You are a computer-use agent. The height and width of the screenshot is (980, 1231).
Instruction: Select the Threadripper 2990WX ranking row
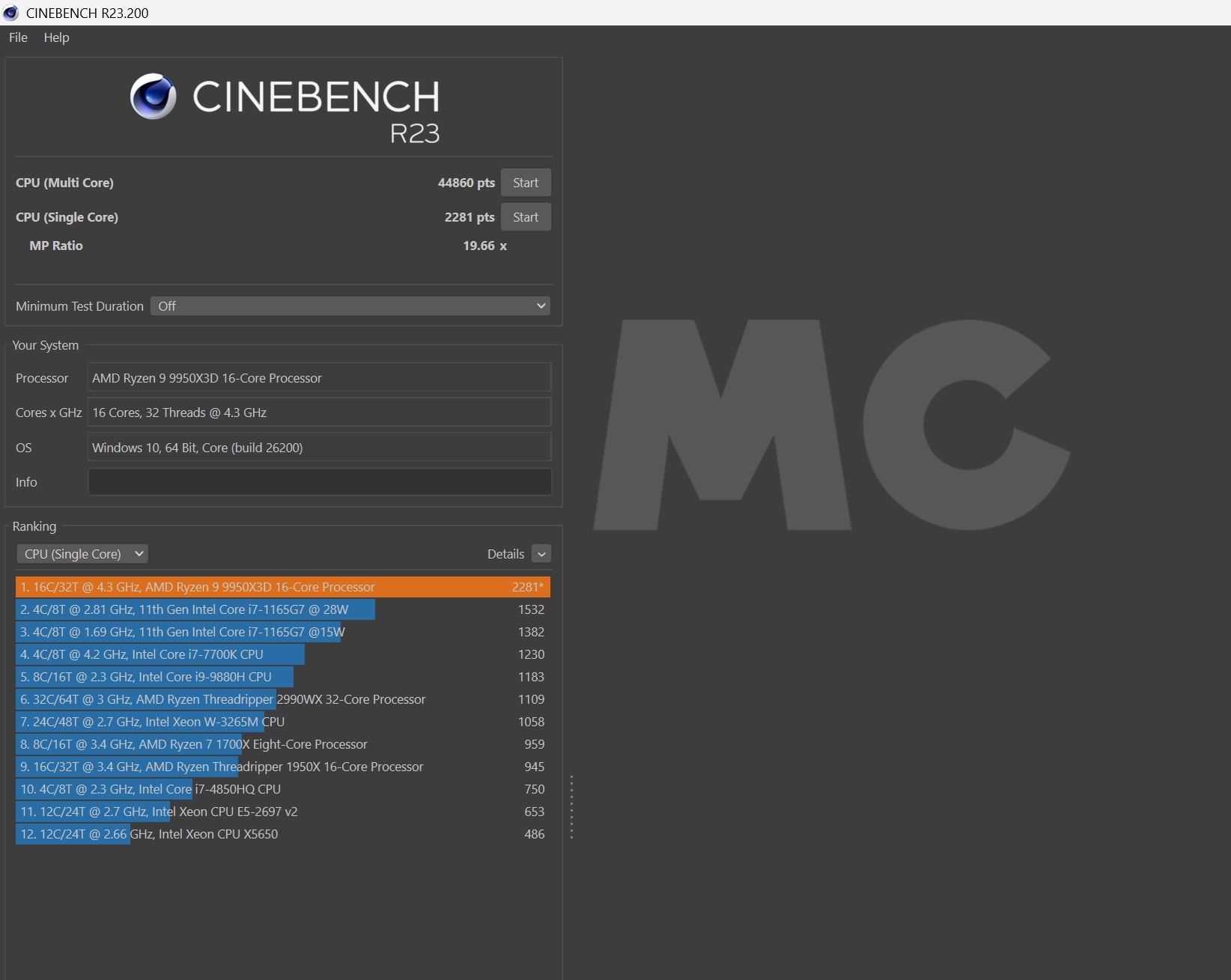(282, 699)
